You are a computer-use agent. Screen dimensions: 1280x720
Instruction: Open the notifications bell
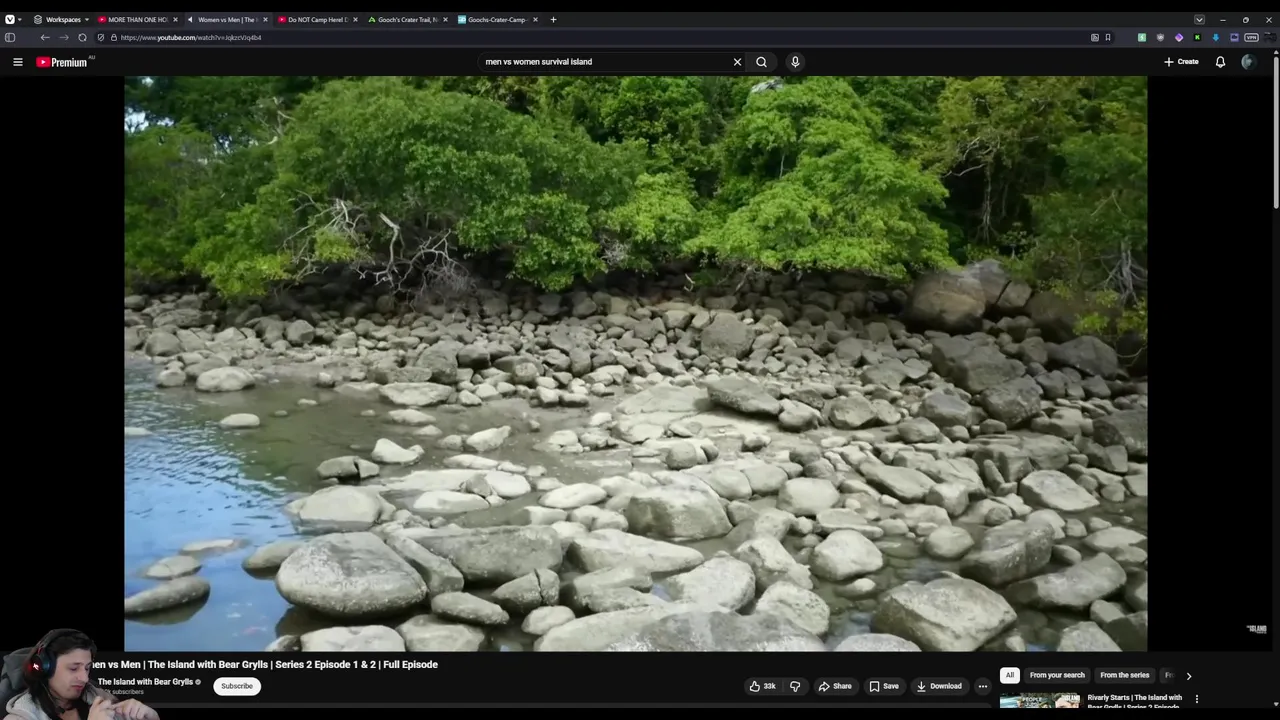(1220, 62)
